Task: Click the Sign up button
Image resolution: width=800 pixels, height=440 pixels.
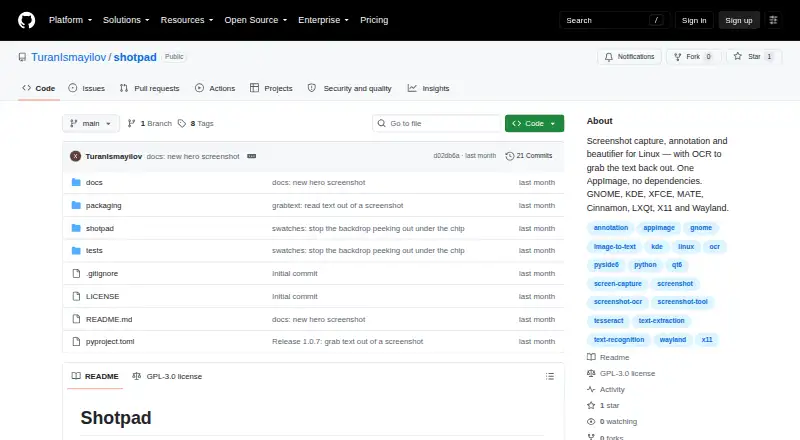Action: coord(739,20)
